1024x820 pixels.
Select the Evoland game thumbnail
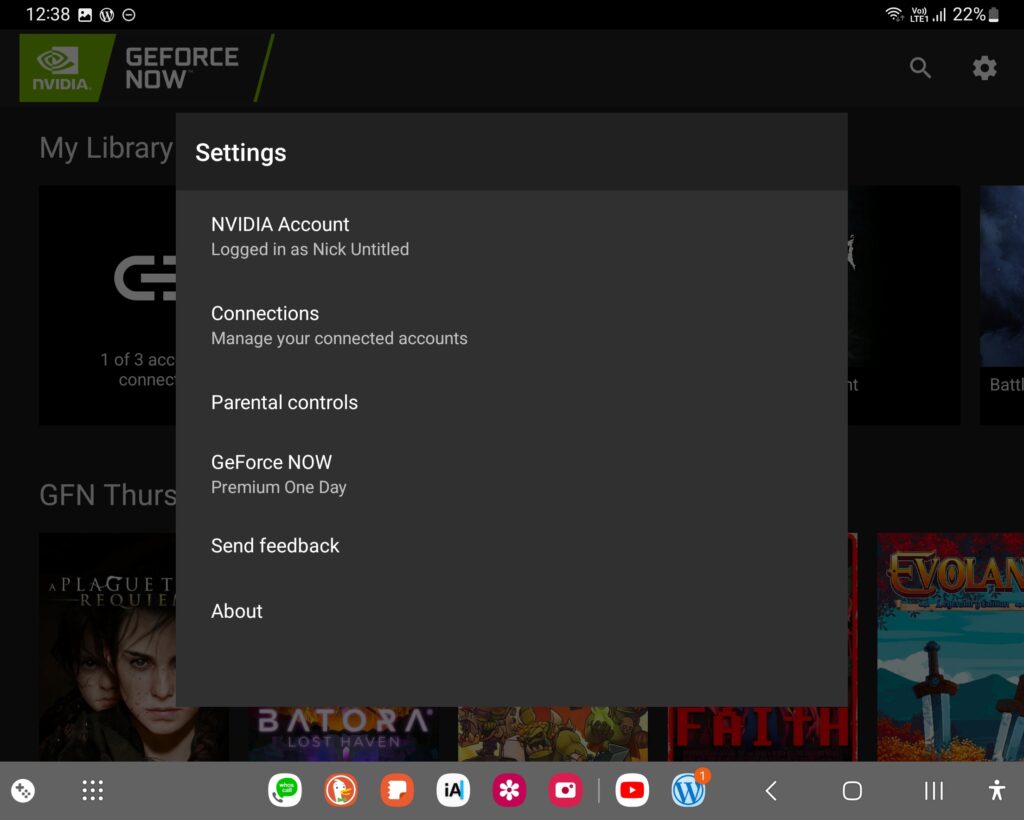click(x=950, y=646)
